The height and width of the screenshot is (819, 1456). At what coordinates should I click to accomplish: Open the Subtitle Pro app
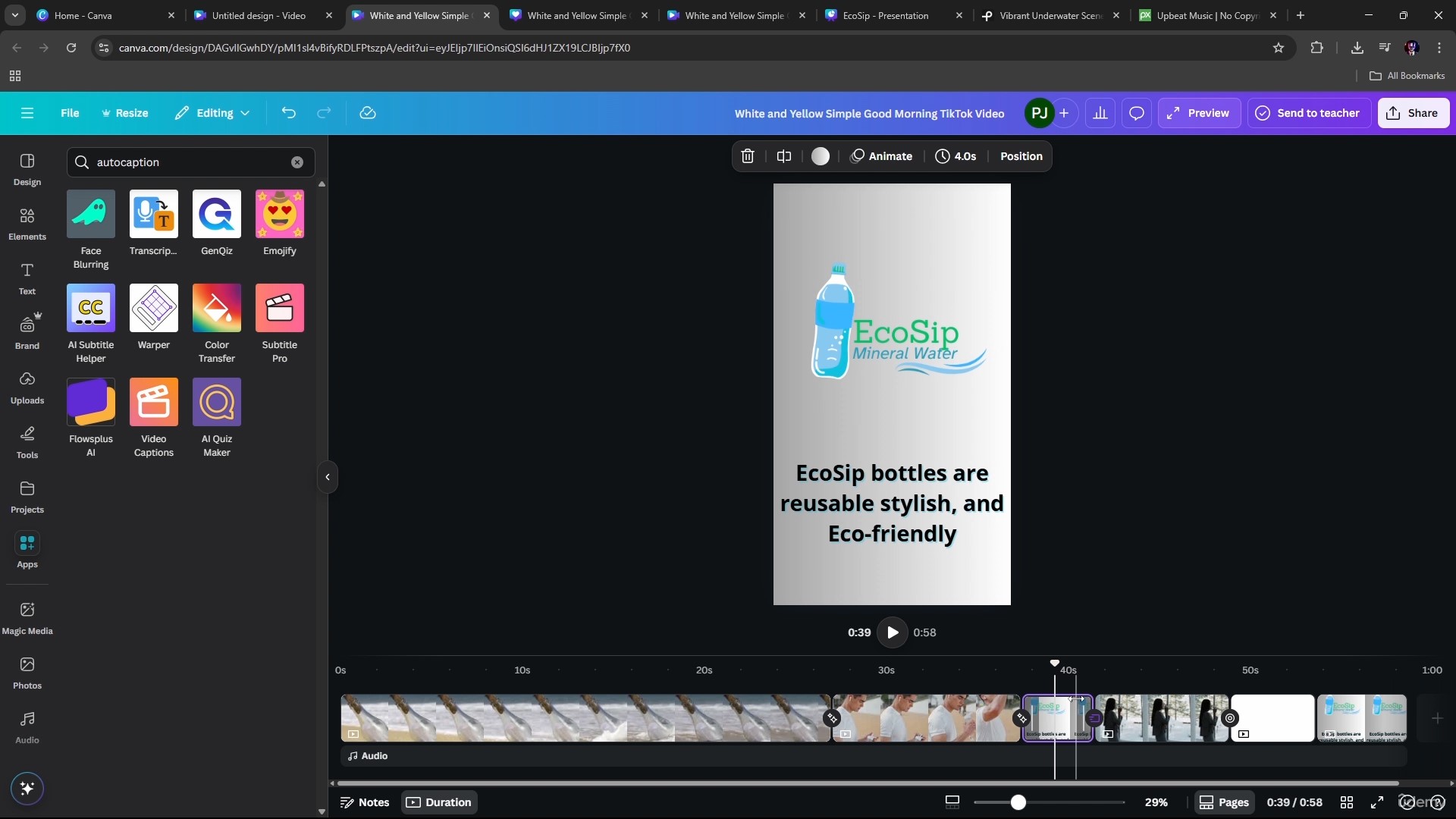[280, 308]
